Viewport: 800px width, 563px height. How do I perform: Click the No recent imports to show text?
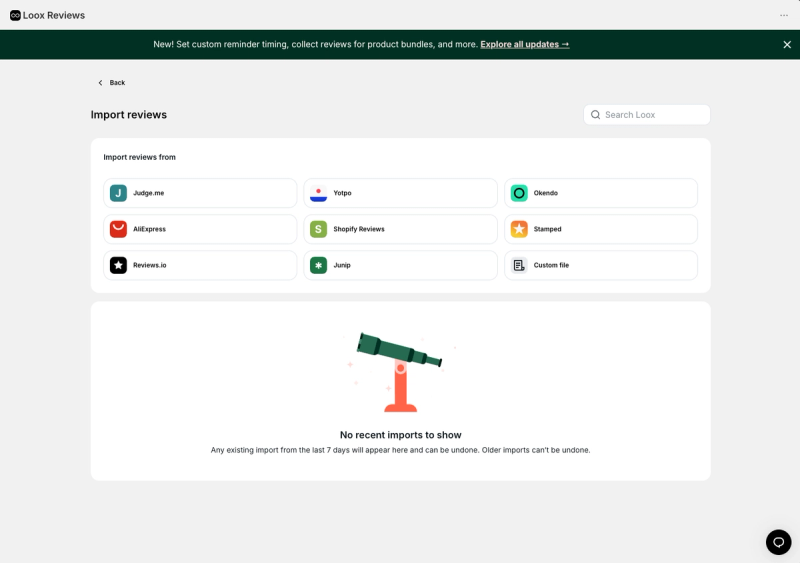[401, 435]
